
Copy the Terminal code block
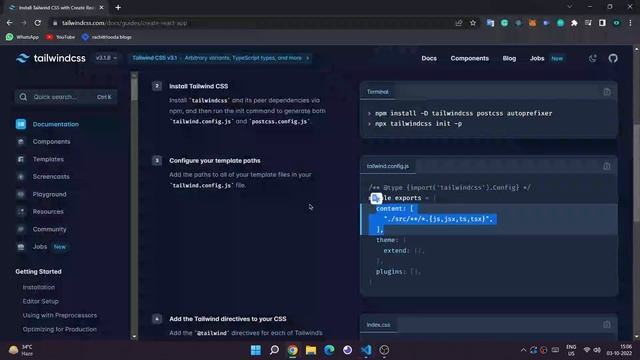607,92
